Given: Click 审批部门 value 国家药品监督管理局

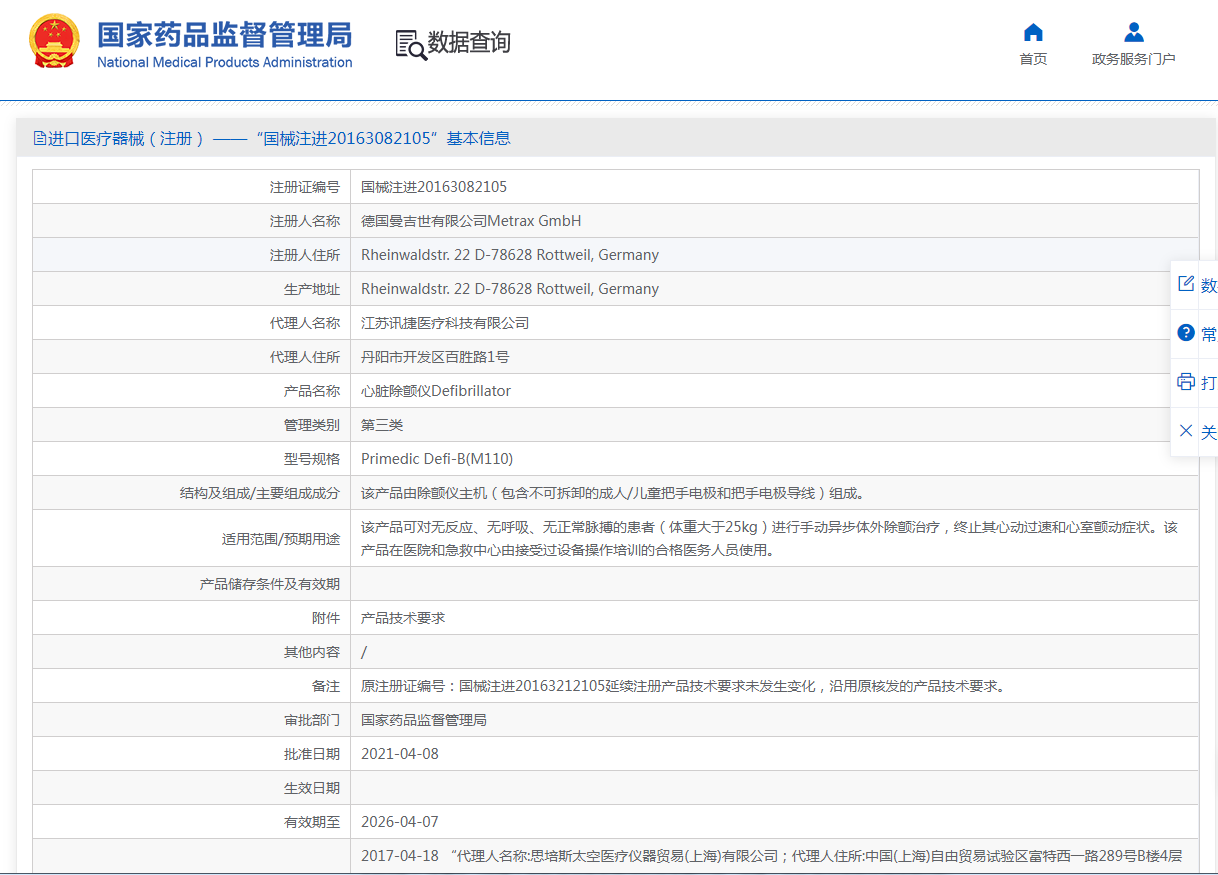Looking at the screenshot, I should click(424, 720).
